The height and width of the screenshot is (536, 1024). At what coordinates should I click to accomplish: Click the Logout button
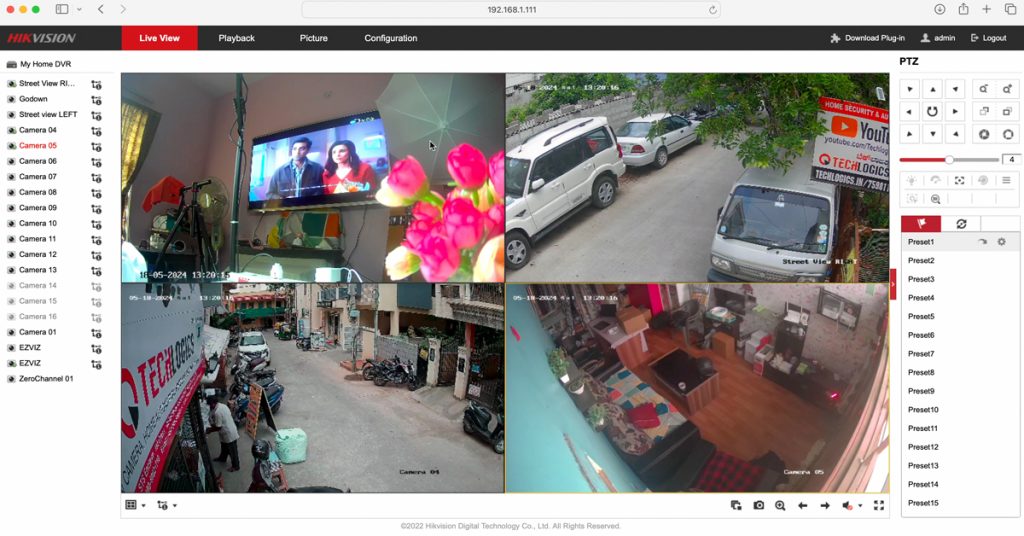[988, 38]
